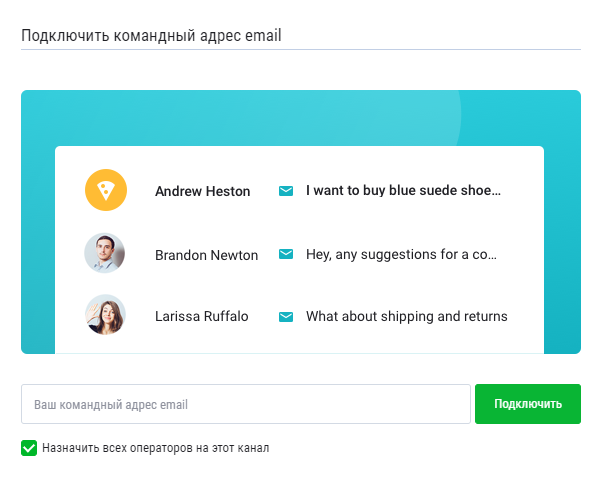
Task: Select the Brandon Newton name
Action: point(207,255)
